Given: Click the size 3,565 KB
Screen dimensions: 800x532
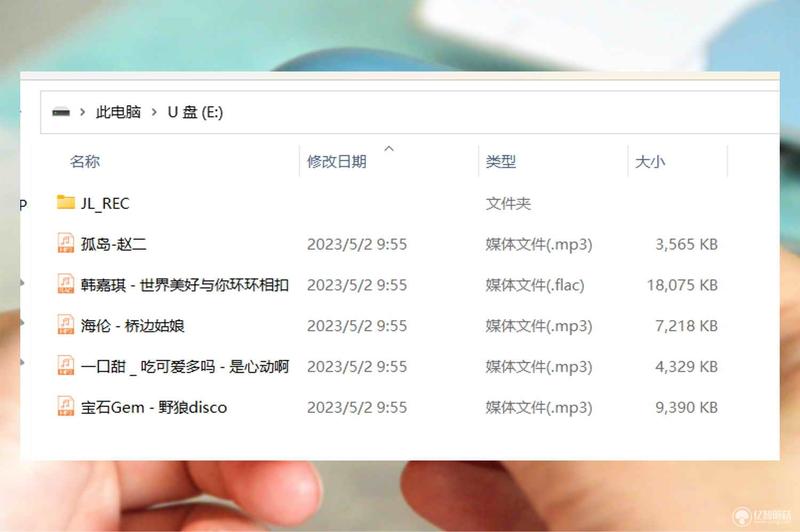Looking at the screenshot, I should 686,244.
